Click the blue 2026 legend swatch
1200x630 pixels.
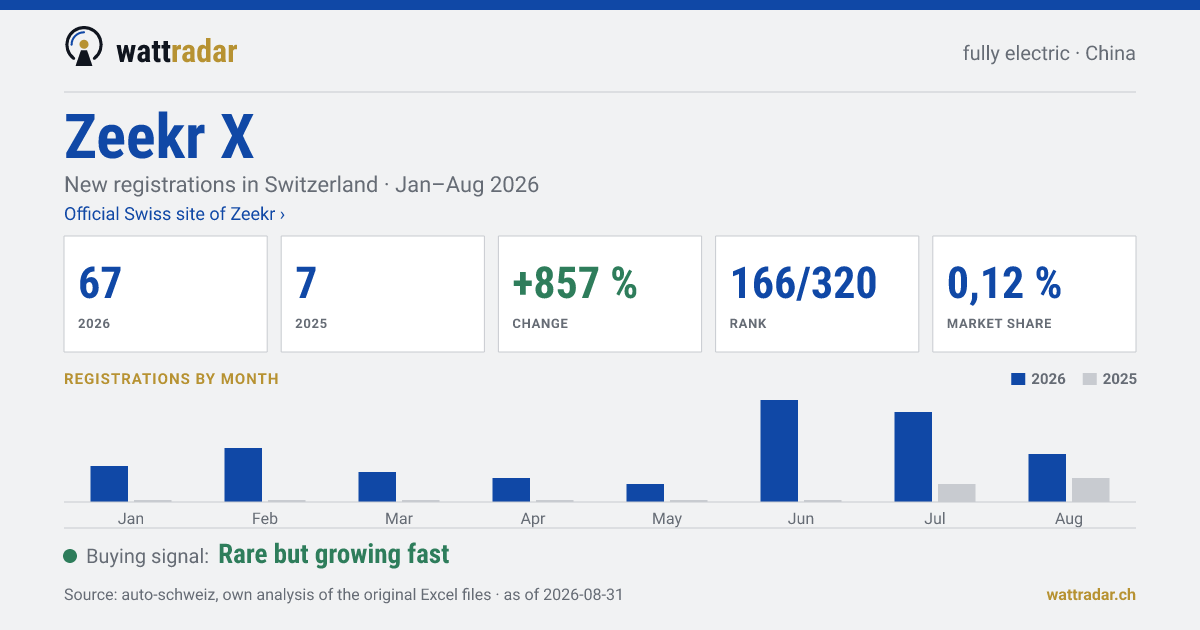[1019, 379]
